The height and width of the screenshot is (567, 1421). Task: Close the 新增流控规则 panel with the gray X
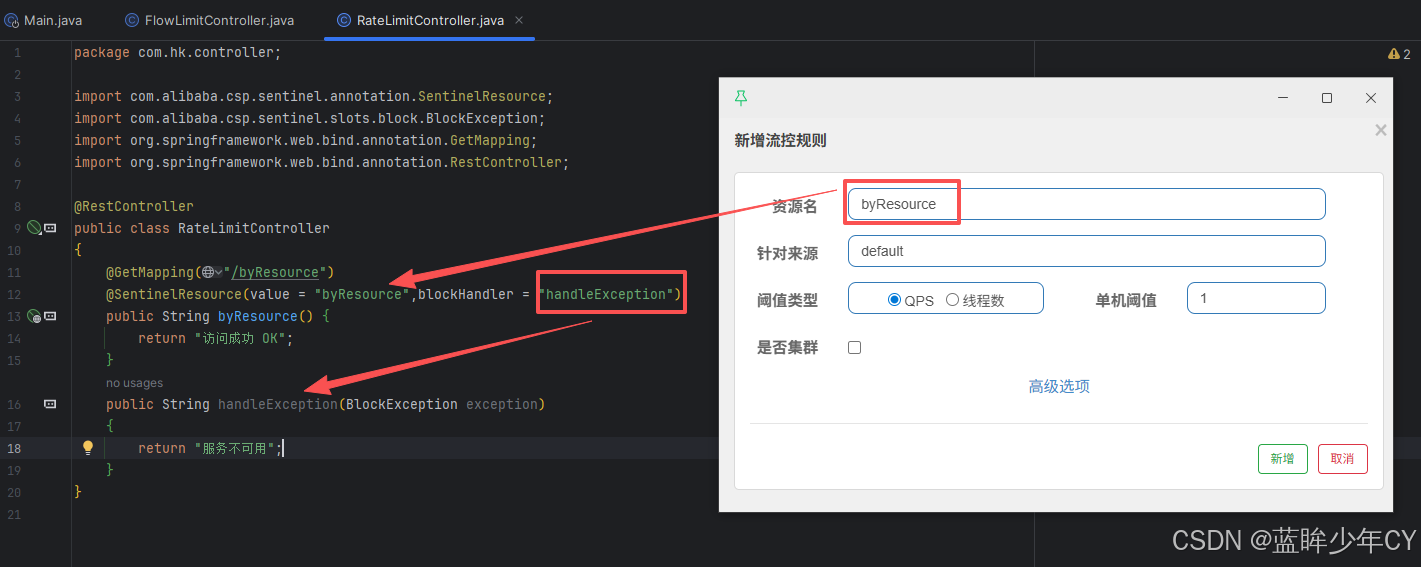click(x=1381, y=130)
